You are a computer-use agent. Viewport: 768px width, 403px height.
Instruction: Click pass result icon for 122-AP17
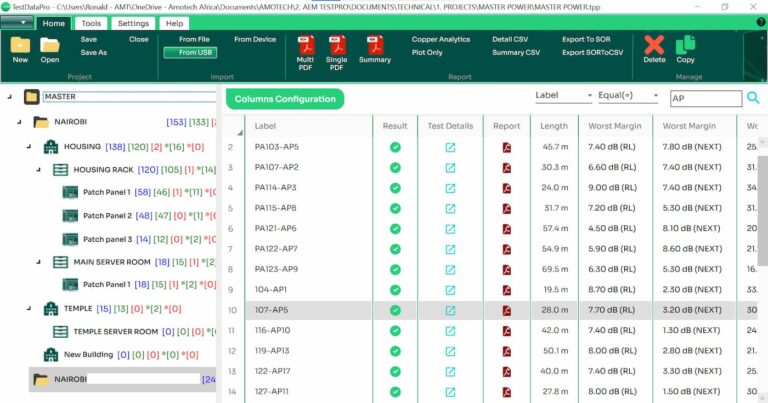click(395, 372)
